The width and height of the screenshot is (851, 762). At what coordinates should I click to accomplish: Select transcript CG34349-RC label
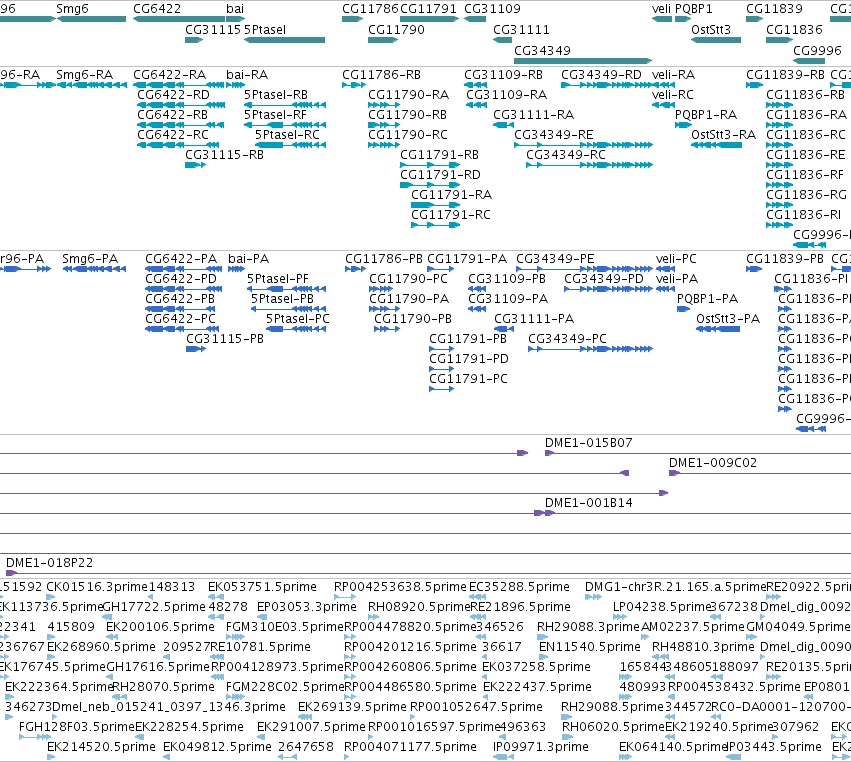pyautogui.click(x=566, y=155)
